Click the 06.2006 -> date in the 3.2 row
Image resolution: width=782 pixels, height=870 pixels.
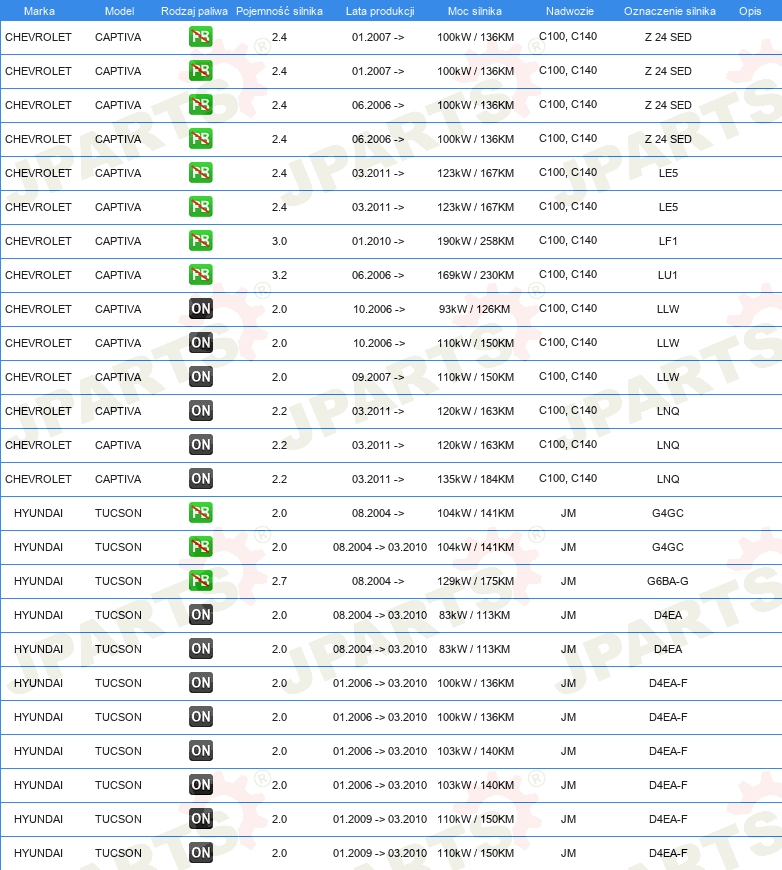pos(378,275)
